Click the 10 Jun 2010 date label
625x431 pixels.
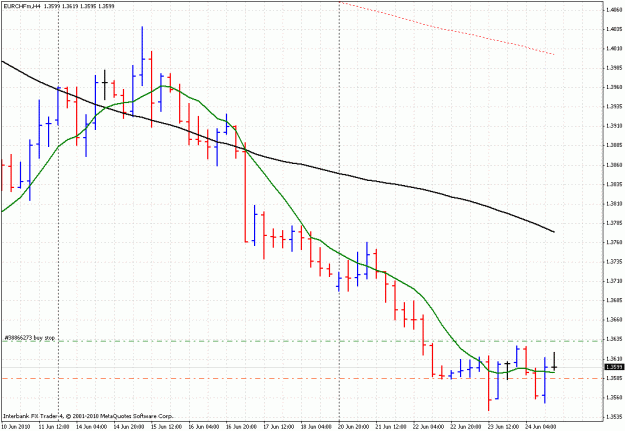(16, 427)
